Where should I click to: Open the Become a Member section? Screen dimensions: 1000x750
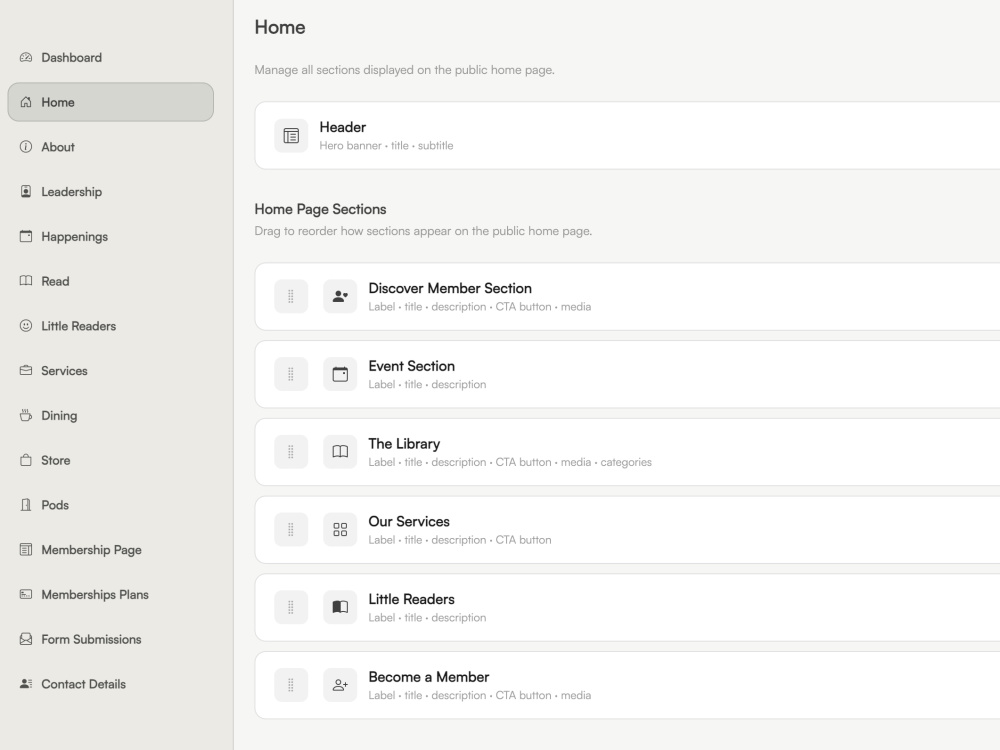(x=627, y=685)
